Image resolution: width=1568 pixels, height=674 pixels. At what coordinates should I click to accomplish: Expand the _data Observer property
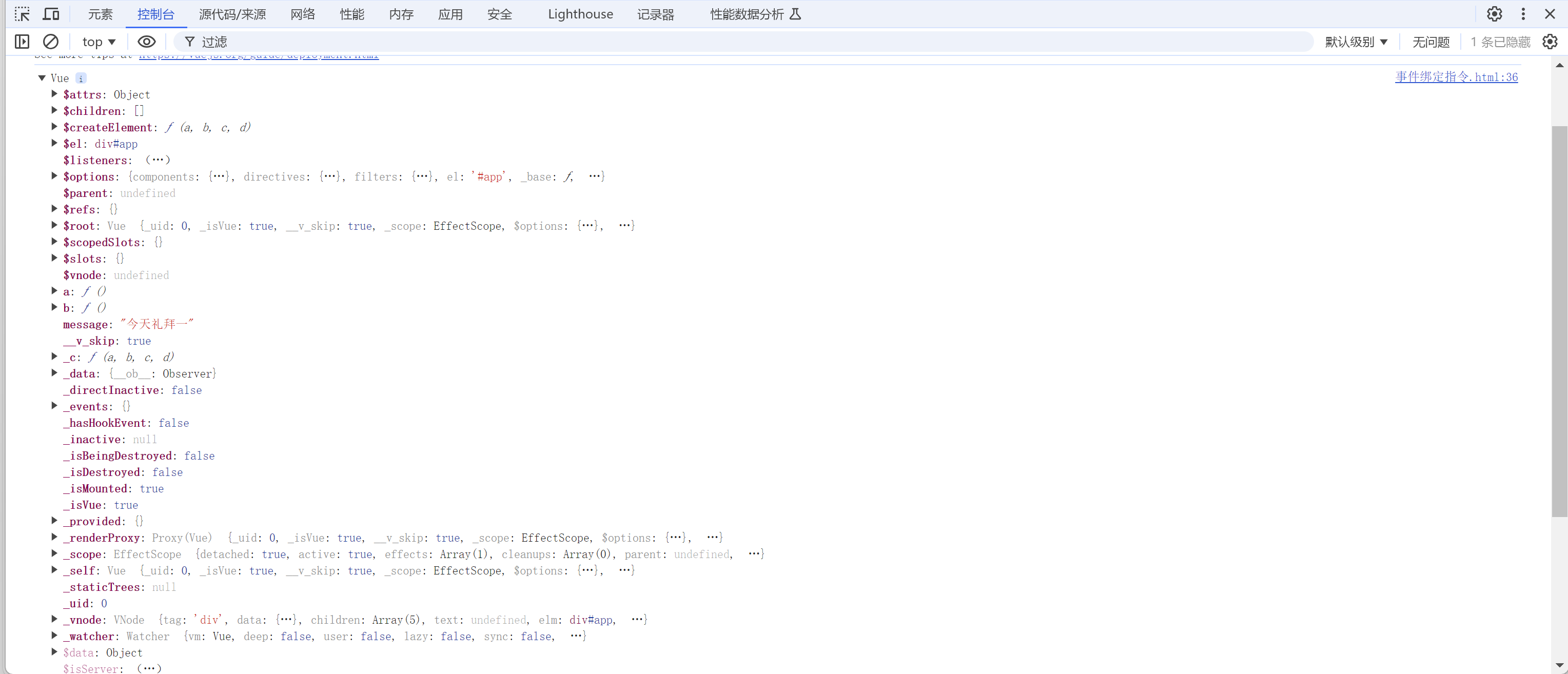point(54,373)
